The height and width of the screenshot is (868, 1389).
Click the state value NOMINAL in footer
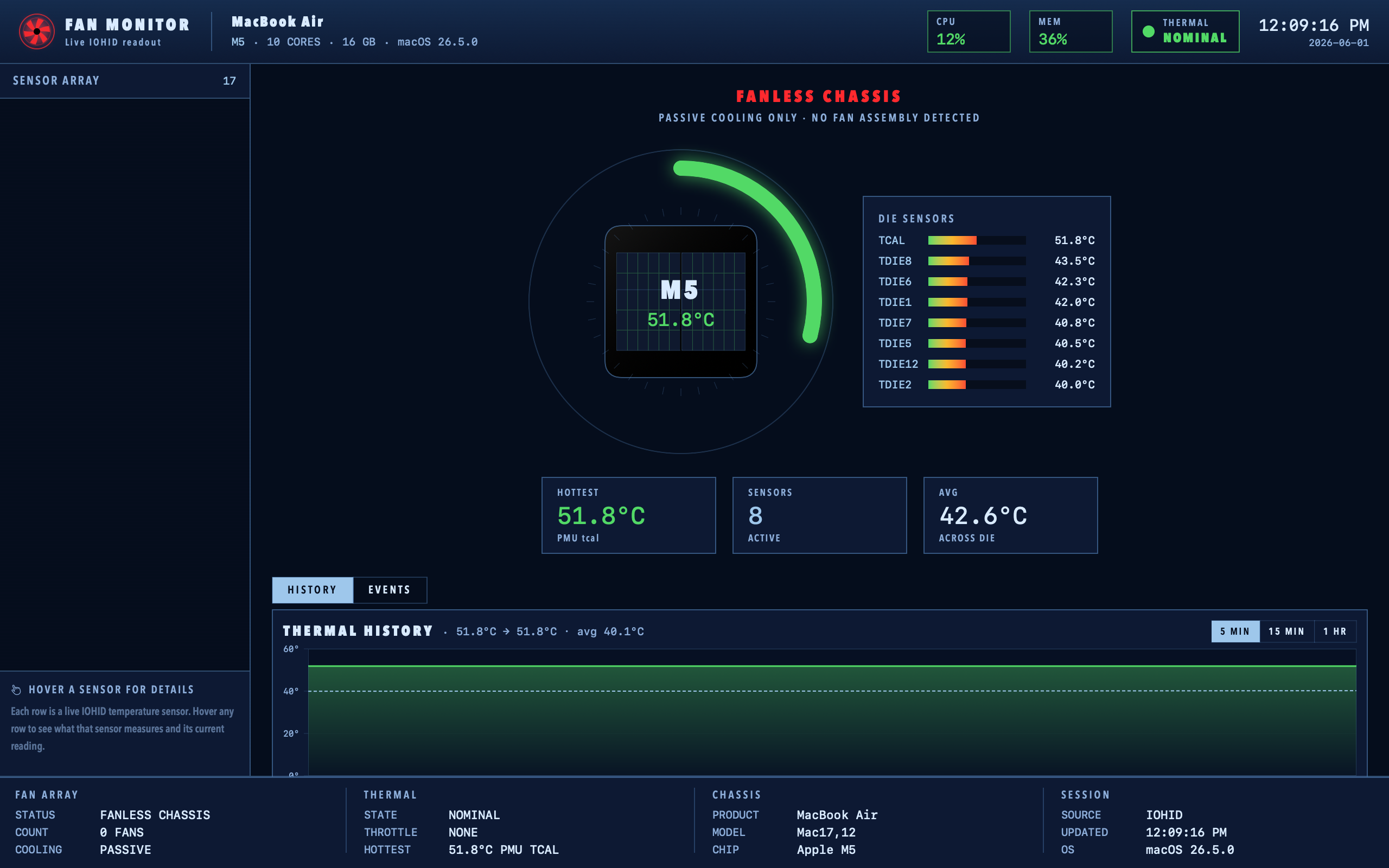pos(474,815)
